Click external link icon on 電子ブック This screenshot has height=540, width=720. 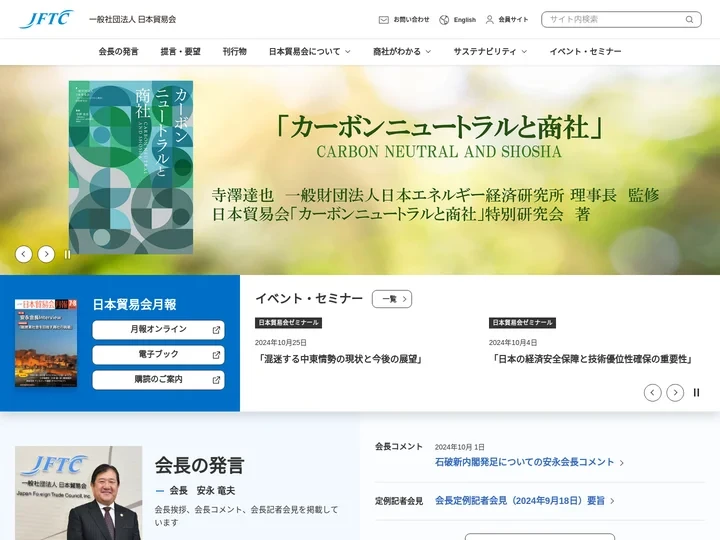tap(216, 354)
